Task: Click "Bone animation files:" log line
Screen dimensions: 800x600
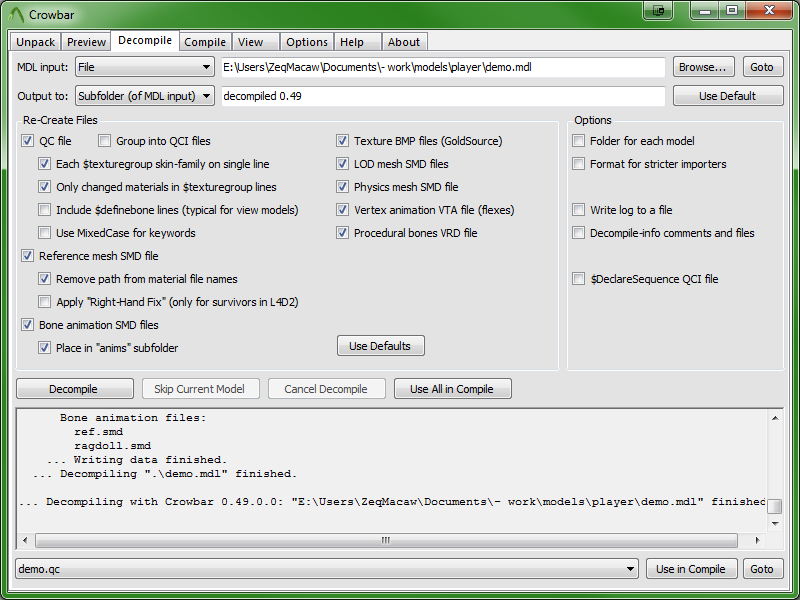Action: [x=133, y=418]
